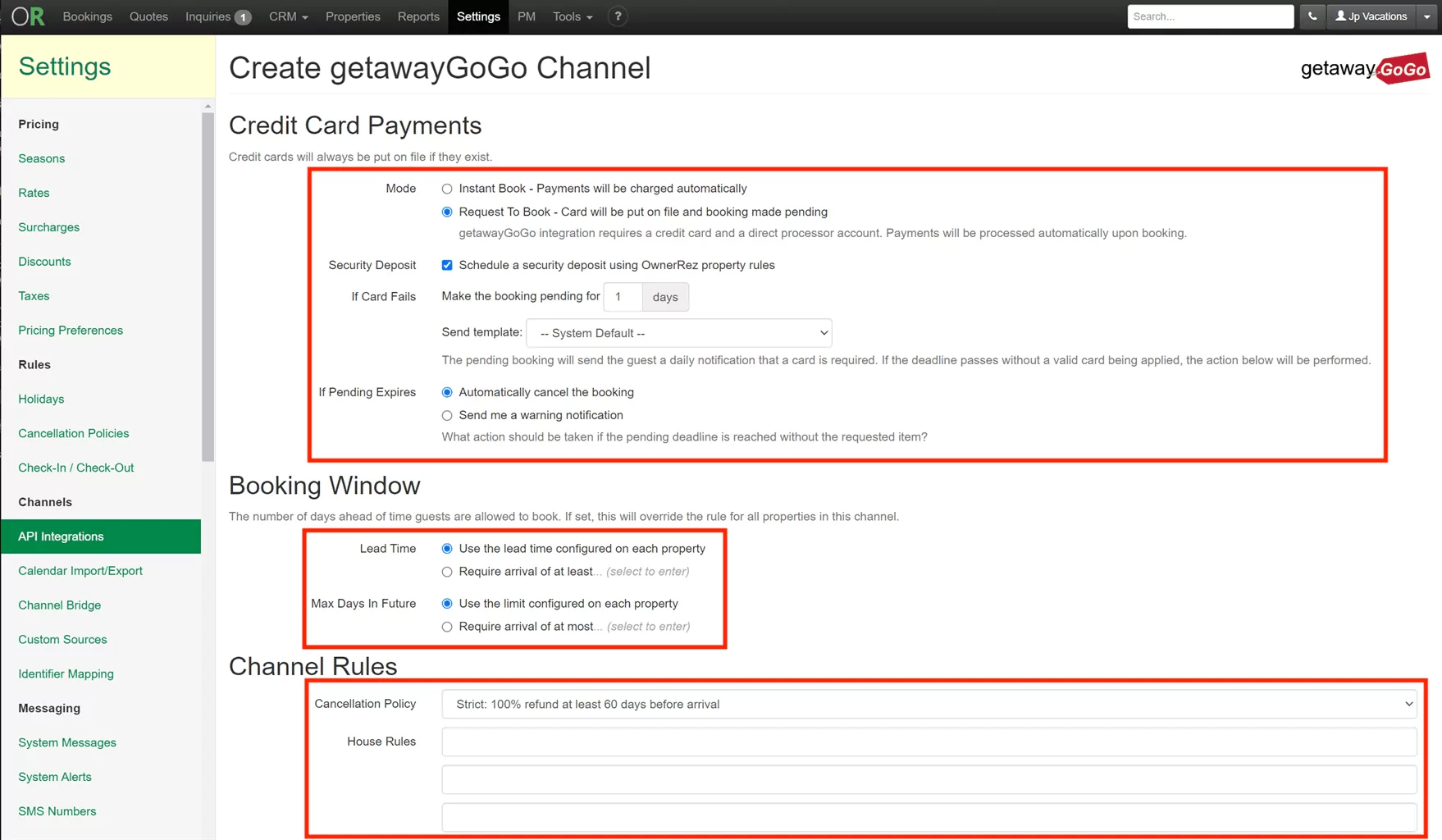Open System Messages link

tap(67, 742)
